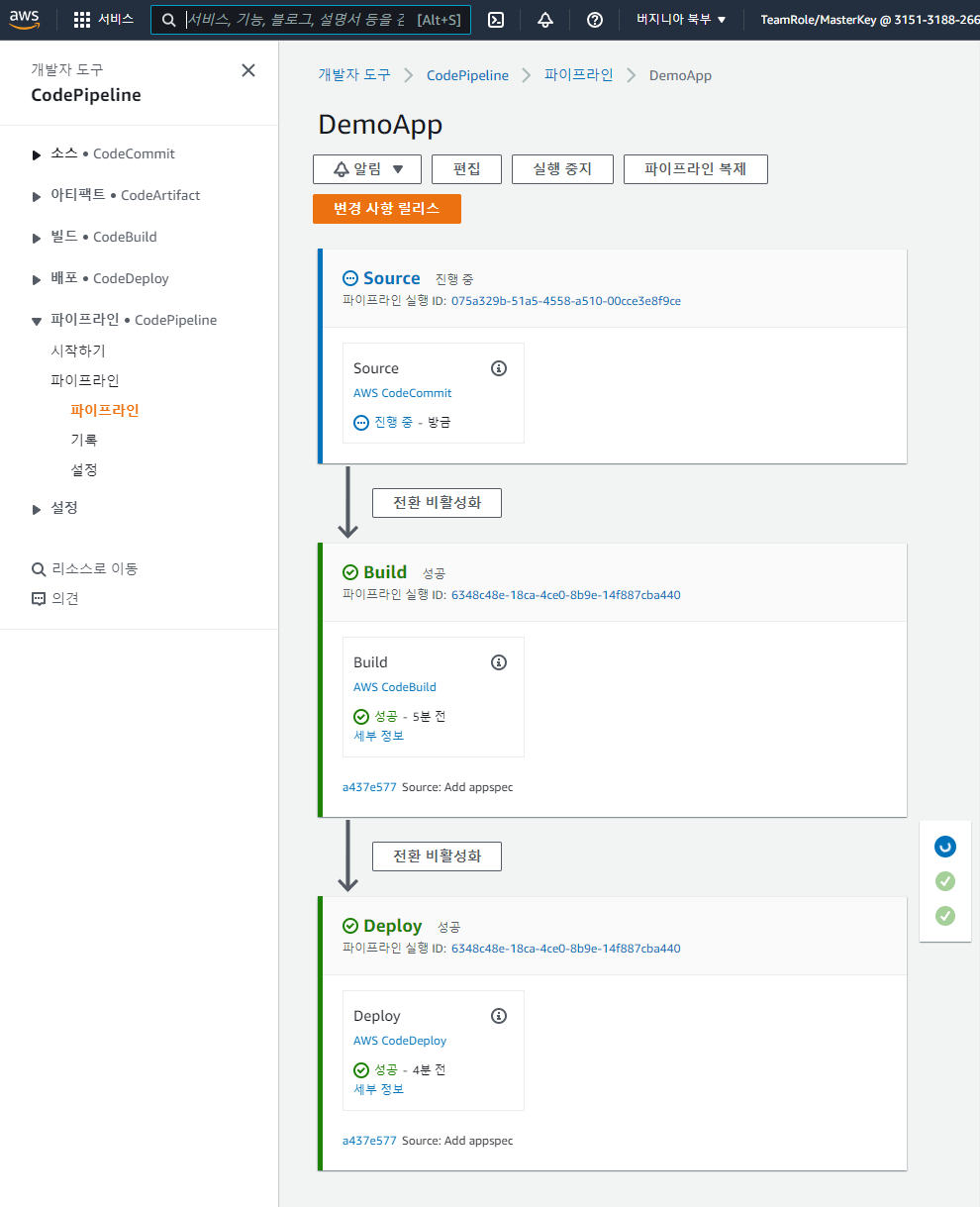Expand the 배포 CodeDeploy section
The width and height of the screenshot is (980, 1207).
click(x=37, y=279)
